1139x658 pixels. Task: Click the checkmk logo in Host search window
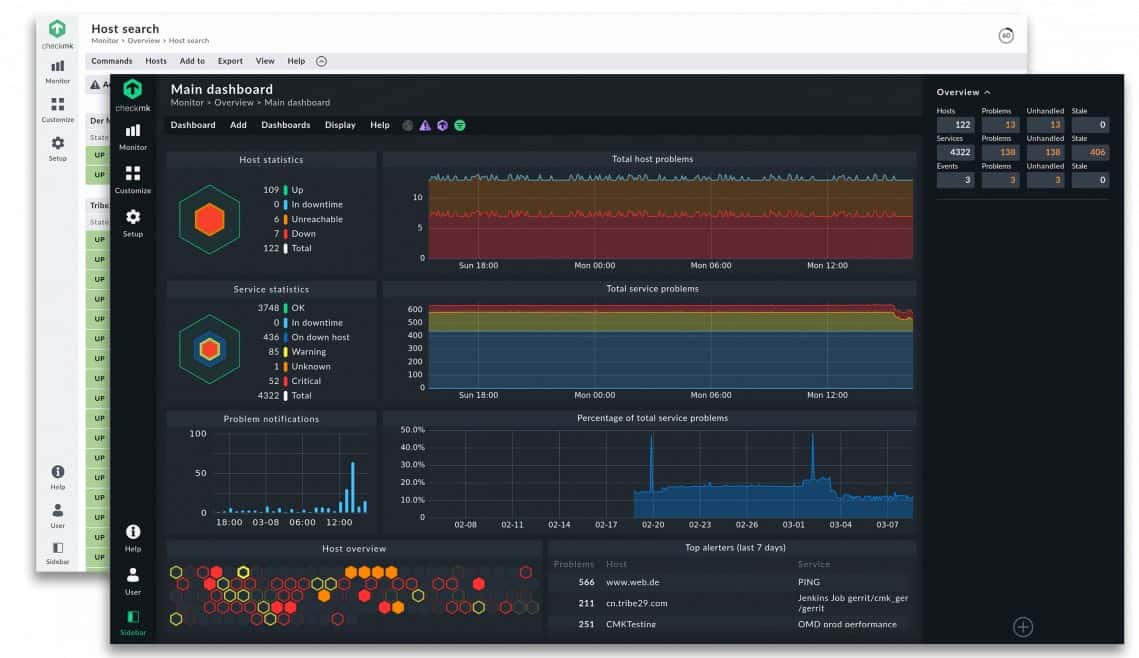tap(57, 34)
